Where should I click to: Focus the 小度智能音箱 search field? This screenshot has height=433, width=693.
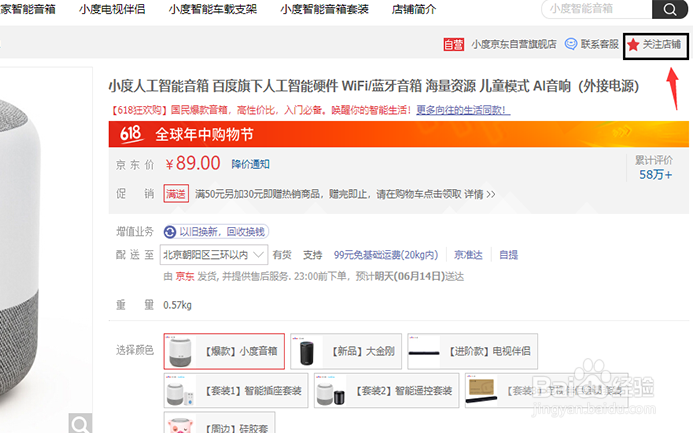coord(597,9)
